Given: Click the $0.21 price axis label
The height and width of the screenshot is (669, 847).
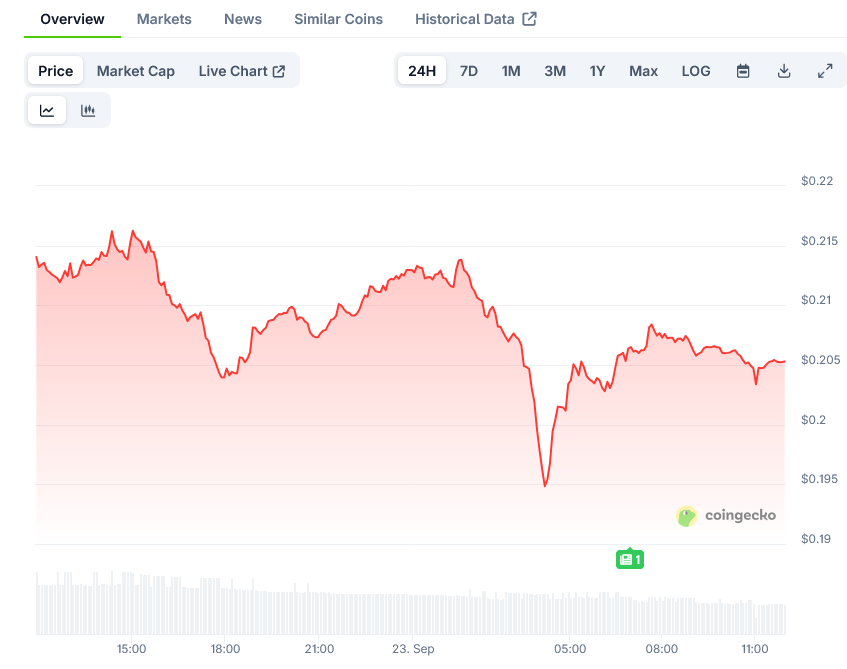Looking at the screenshot, I should click(816, 299).
